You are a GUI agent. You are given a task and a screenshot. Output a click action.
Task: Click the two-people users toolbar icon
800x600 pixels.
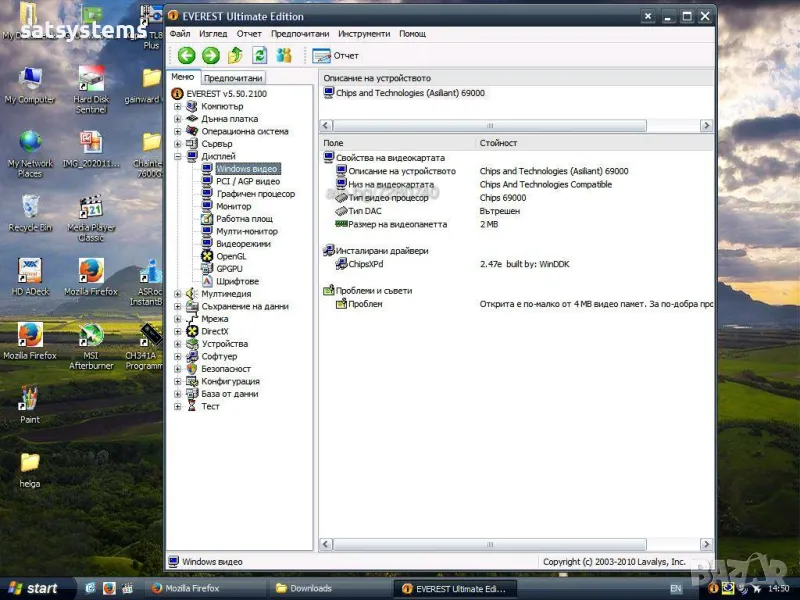point(284,56)
